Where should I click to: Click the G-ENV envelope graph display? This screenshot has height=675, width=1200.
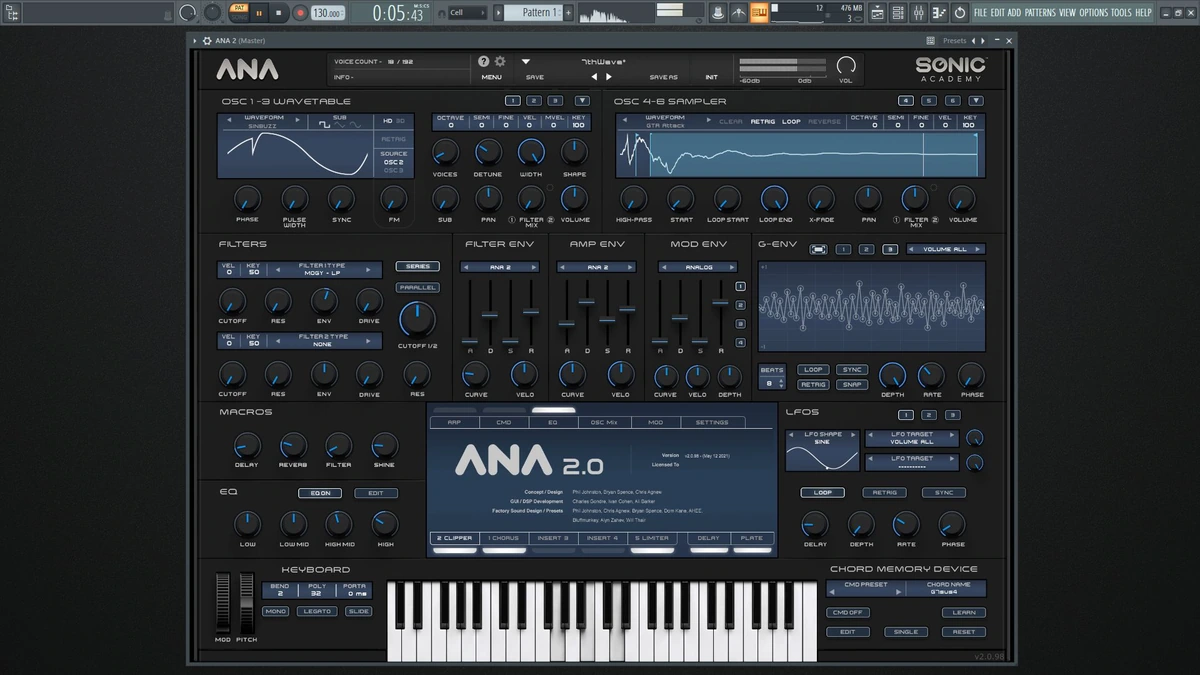[x=872, y=307]
